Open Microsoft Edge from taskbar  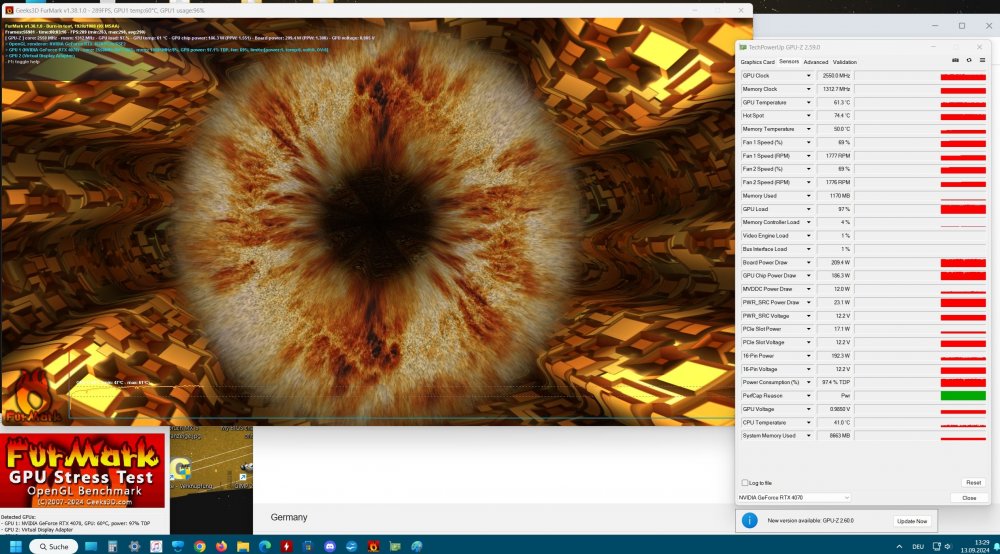[265, 546]
